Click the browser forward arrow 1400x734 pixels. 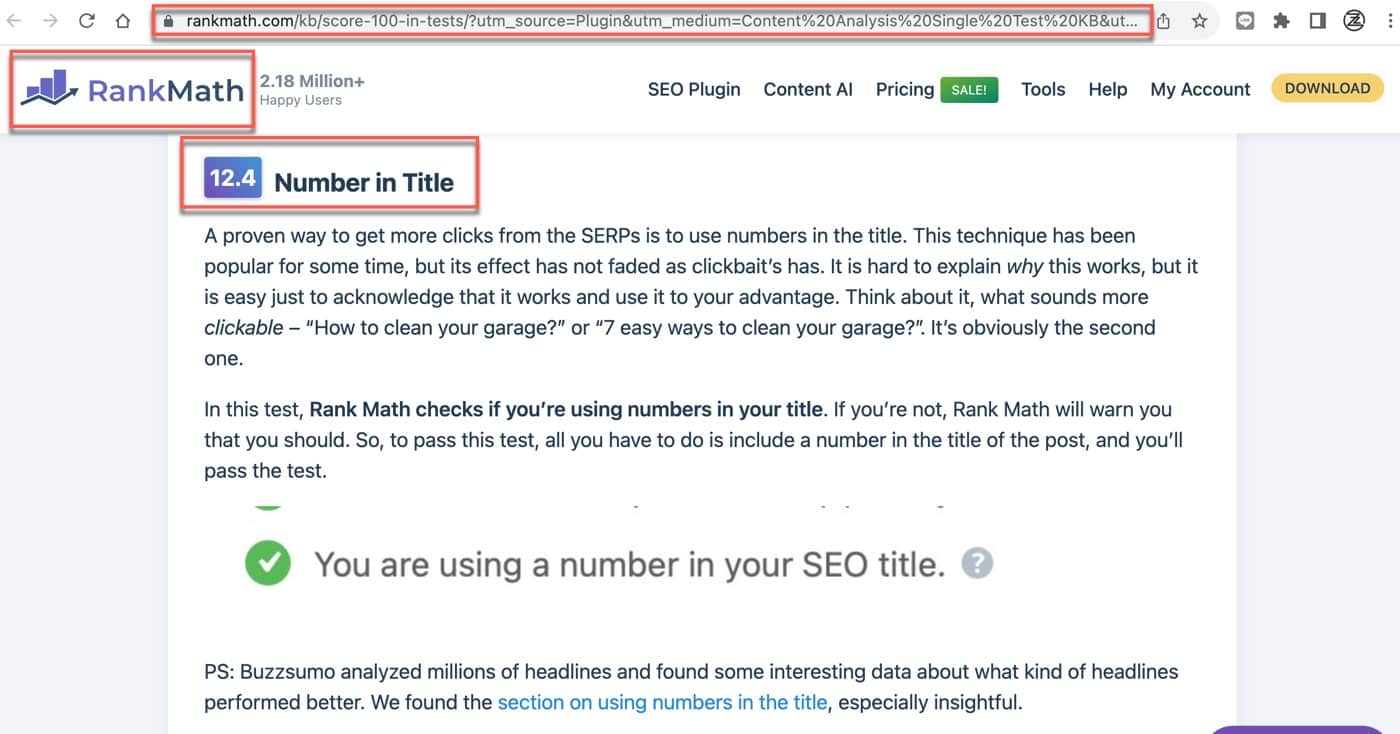tap(50, 20)
